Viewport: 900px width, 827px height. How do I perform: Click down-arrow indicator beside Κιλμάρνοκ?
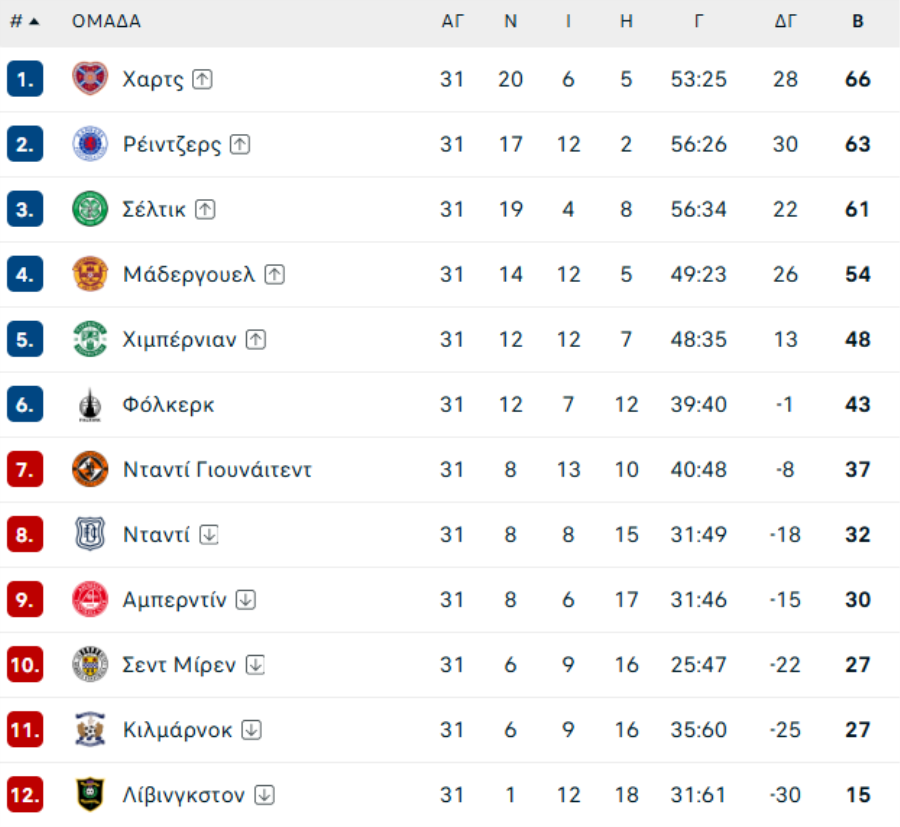click(x=251, y=730)
